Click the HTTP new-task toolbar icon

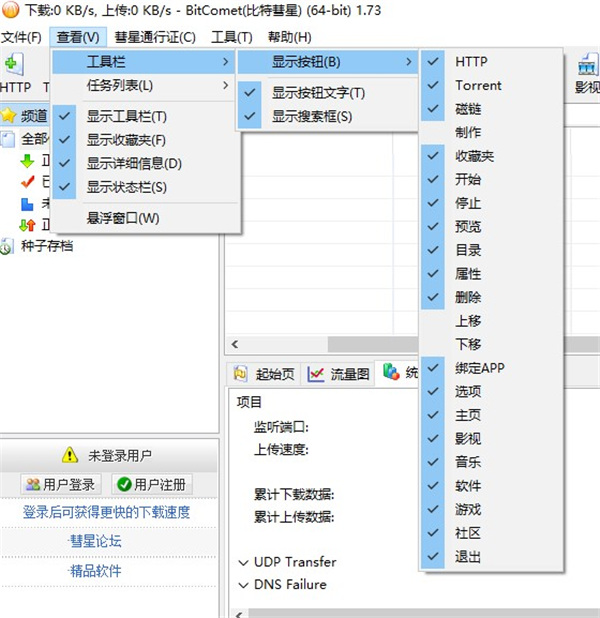pos(14,64)
